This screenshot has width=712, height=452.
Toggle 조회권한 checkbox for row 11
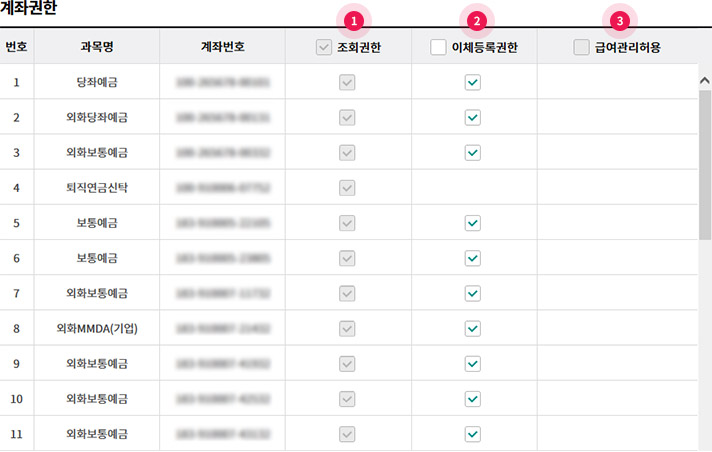click(x=347, y=433)
